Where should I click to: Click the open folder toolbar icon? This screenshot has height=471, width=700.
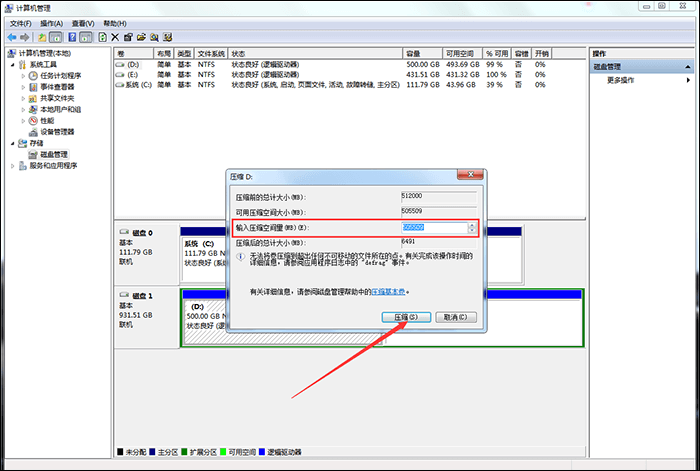tap(142, 38)
